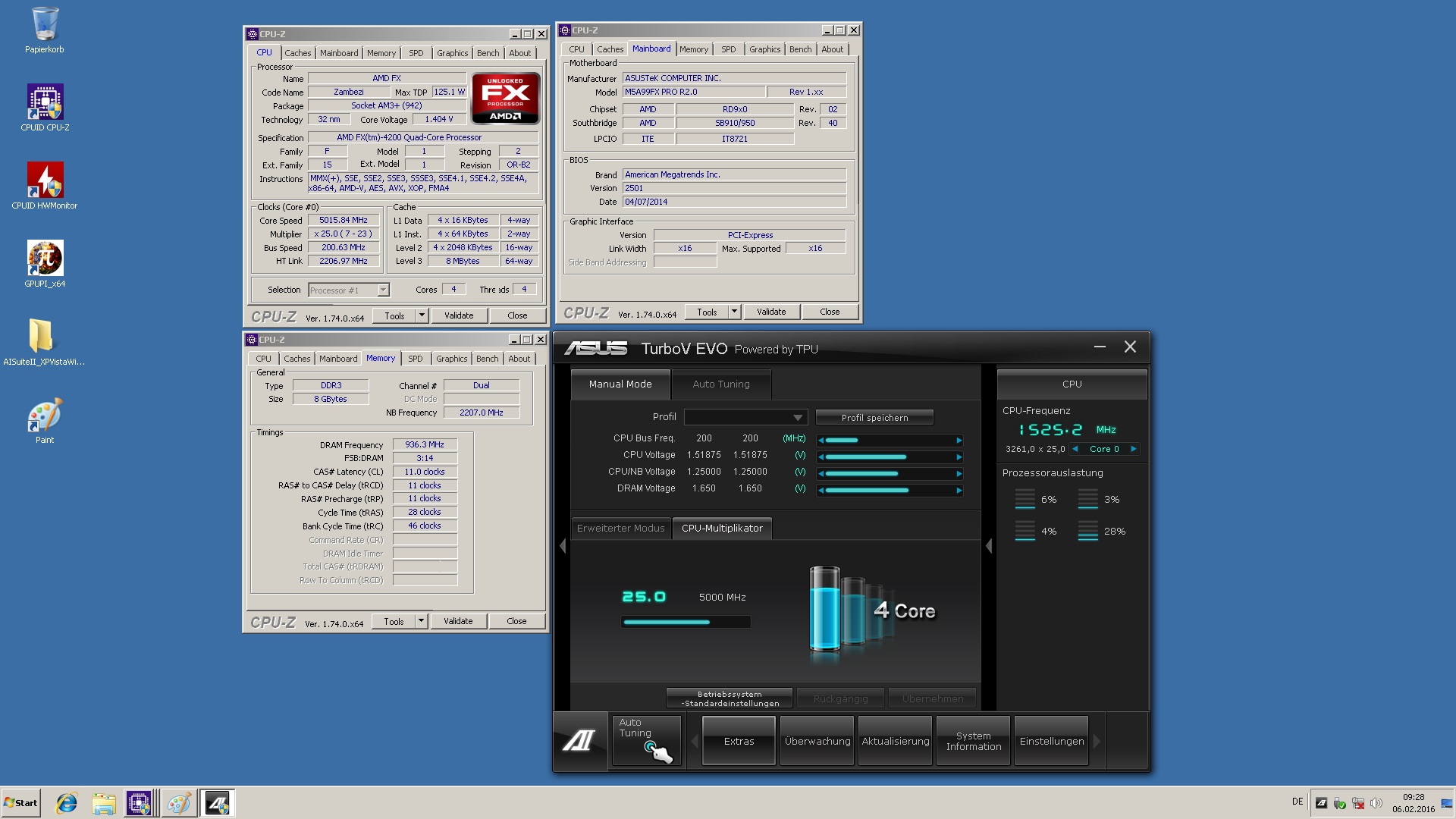Screen dimensions: 1456x819
Task: Adjust the CPU multiplier 25.0 slider
Action: coord(686,622)
